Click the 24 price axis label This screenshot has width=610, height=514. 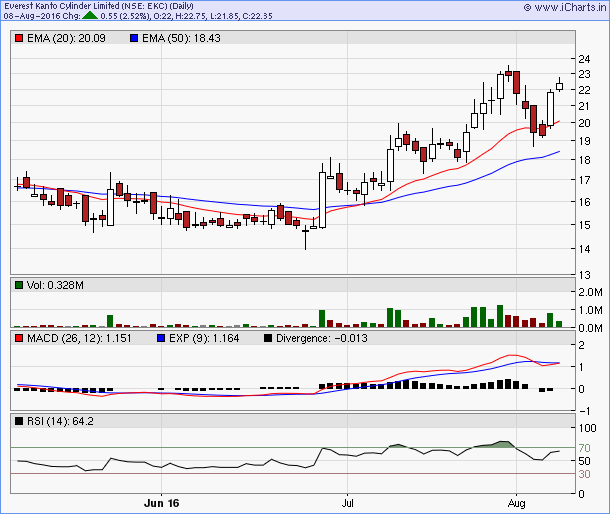tap(584, 59)
